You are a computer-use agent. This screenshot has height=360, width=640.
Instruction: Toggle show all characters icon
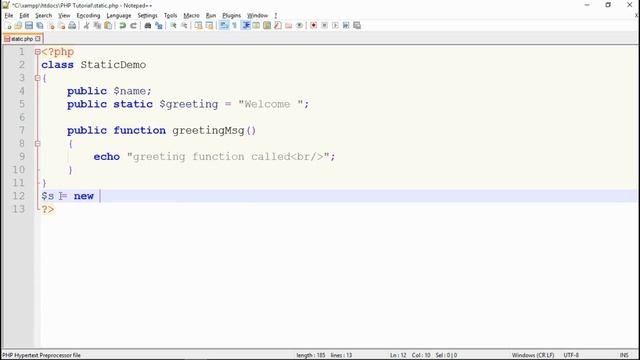(x=235, y=26)
